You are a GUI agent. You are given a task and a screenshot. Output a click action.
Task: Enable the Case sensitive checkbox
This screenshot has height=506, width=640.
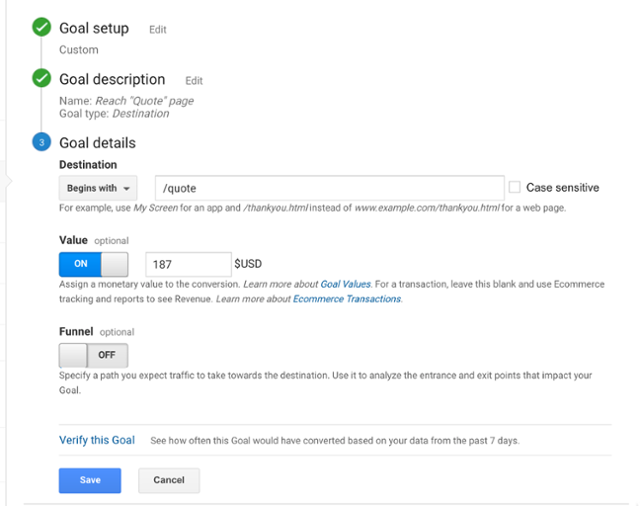[515, 187]
